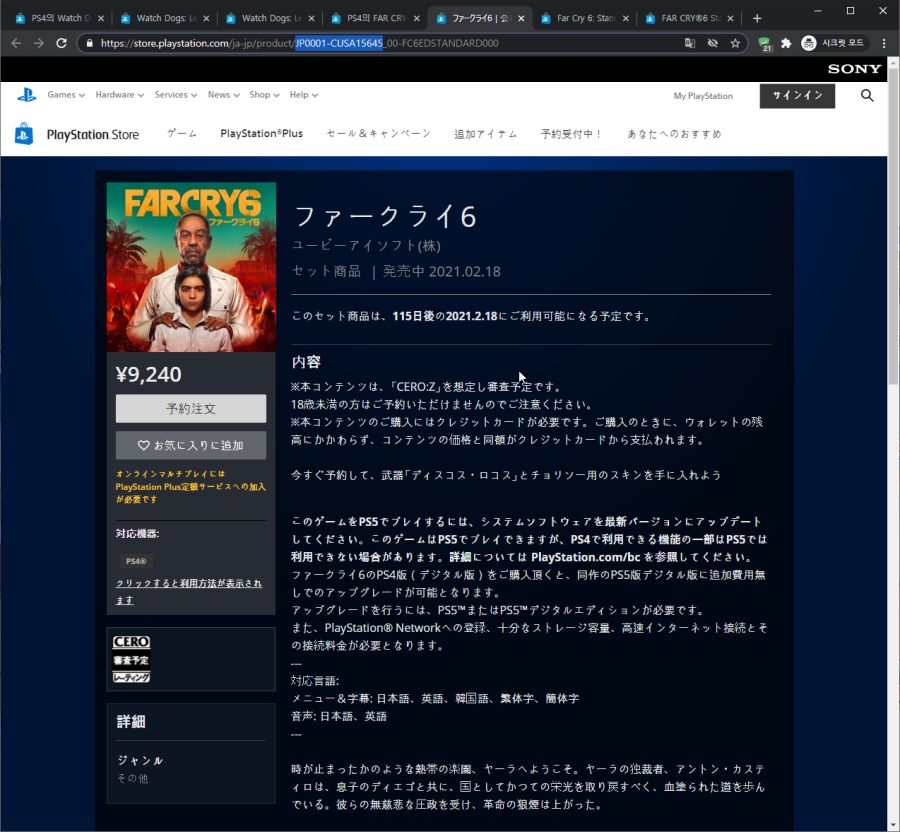This screenshot has width=900, height=832.
Task: Bookmark this page with the star icon
Action: [735, 43]
